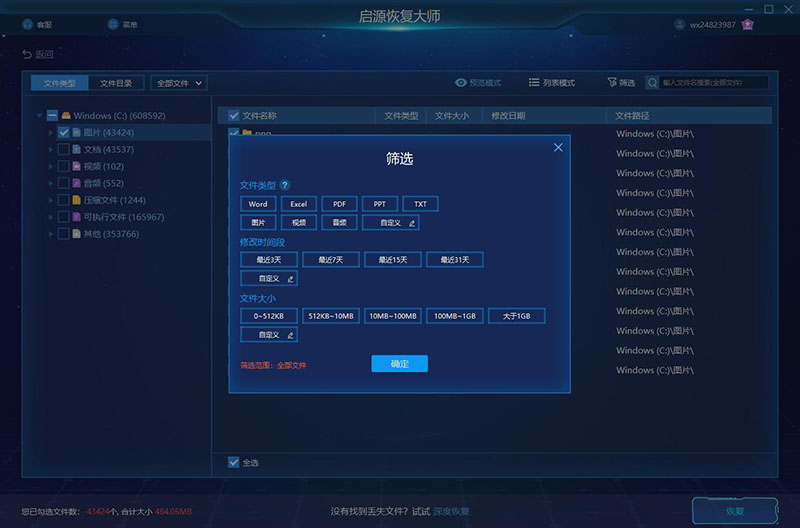Select the 文件类型 tab
This screenshot has width=800, height=528.
click(x=59, y=83)
